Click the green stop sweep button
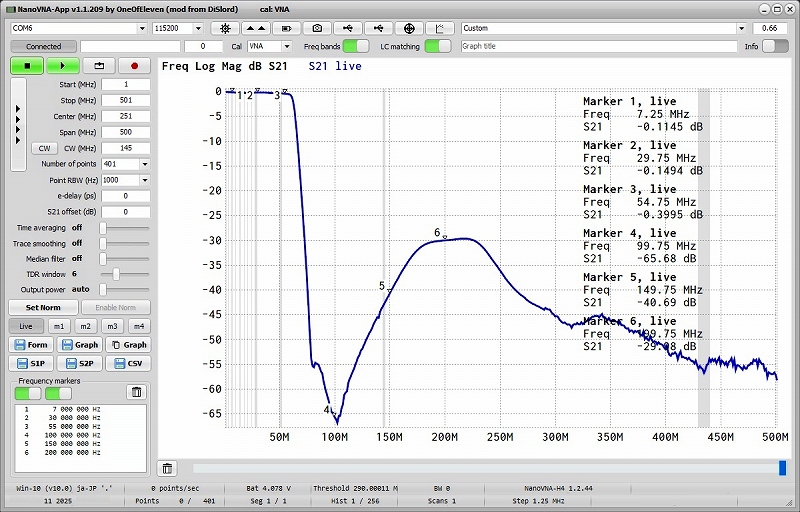Viewport: 800px width, 512px height. [x=27, y=65]
